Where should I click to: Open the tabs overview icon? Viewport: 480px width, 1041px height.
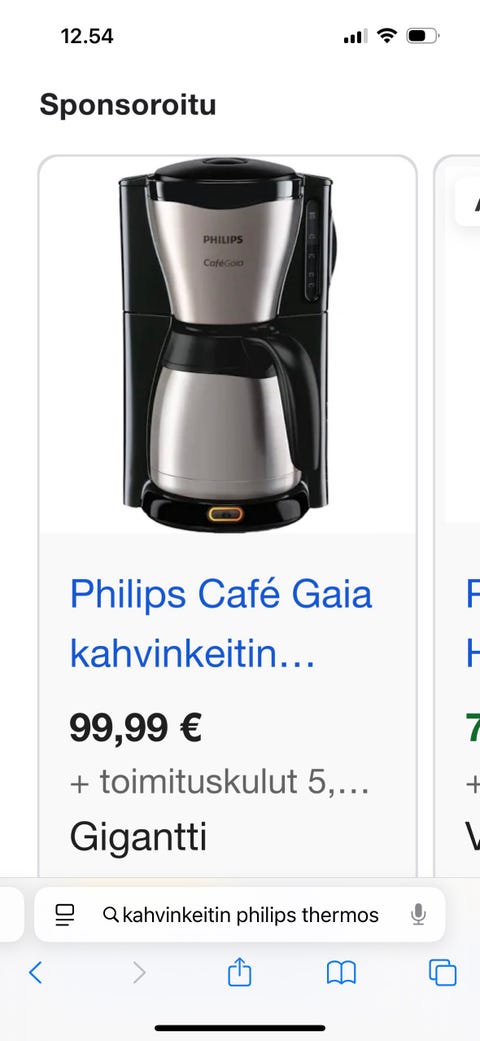pyautogui.click(x=443, y=973)
